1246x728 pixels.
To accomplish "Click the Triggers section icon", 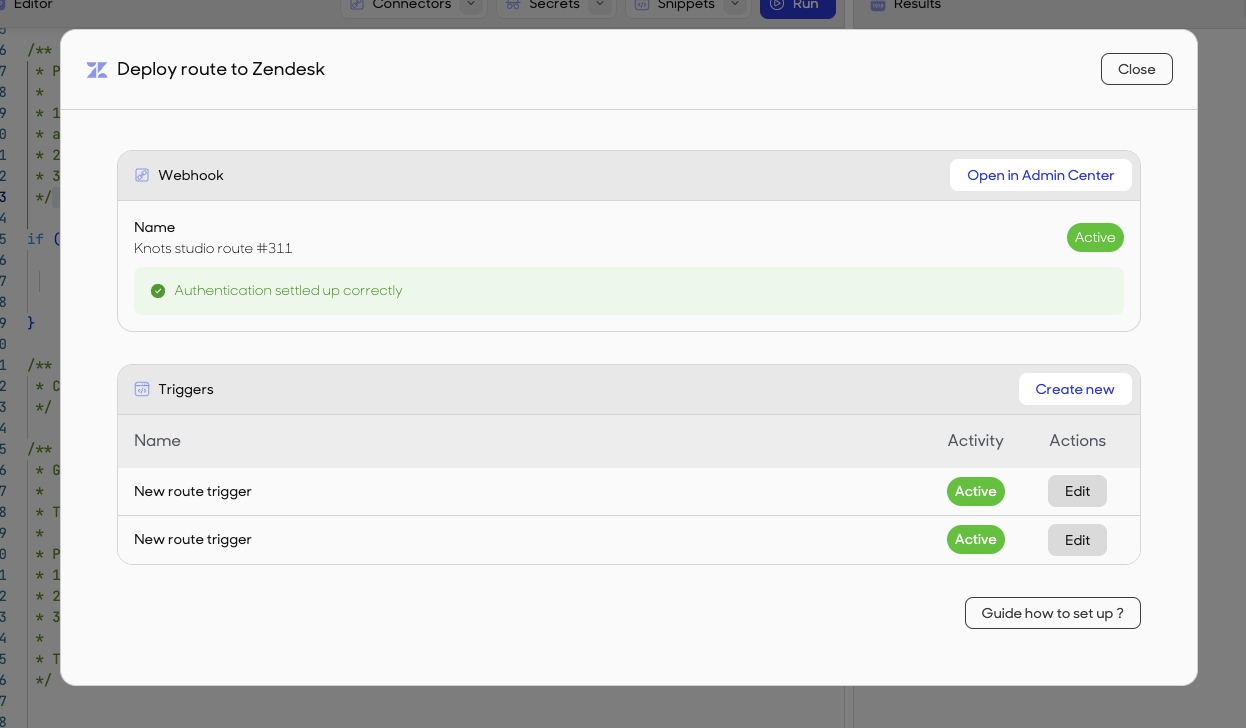I will point(142,389).
